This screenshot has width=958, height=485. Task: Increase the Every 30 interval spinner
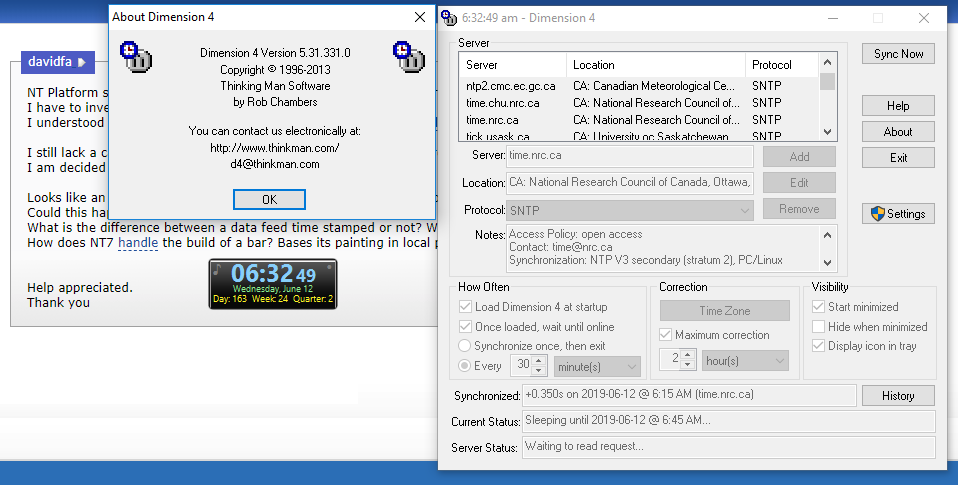coord(538,361)
